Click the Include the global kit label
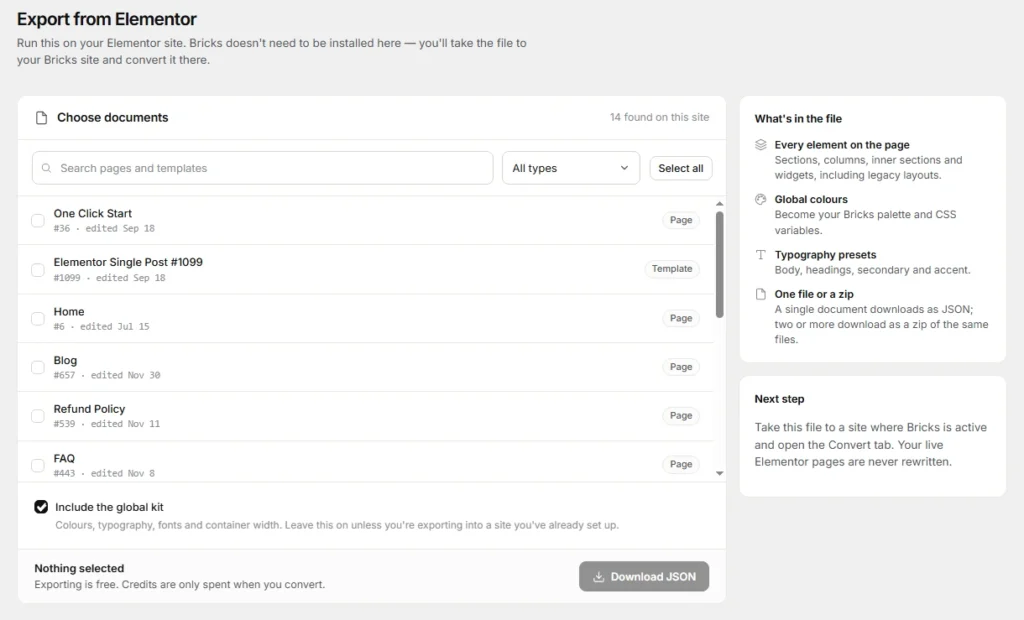This screenshot has height=620, width=1024. click(x=109, y=507)
